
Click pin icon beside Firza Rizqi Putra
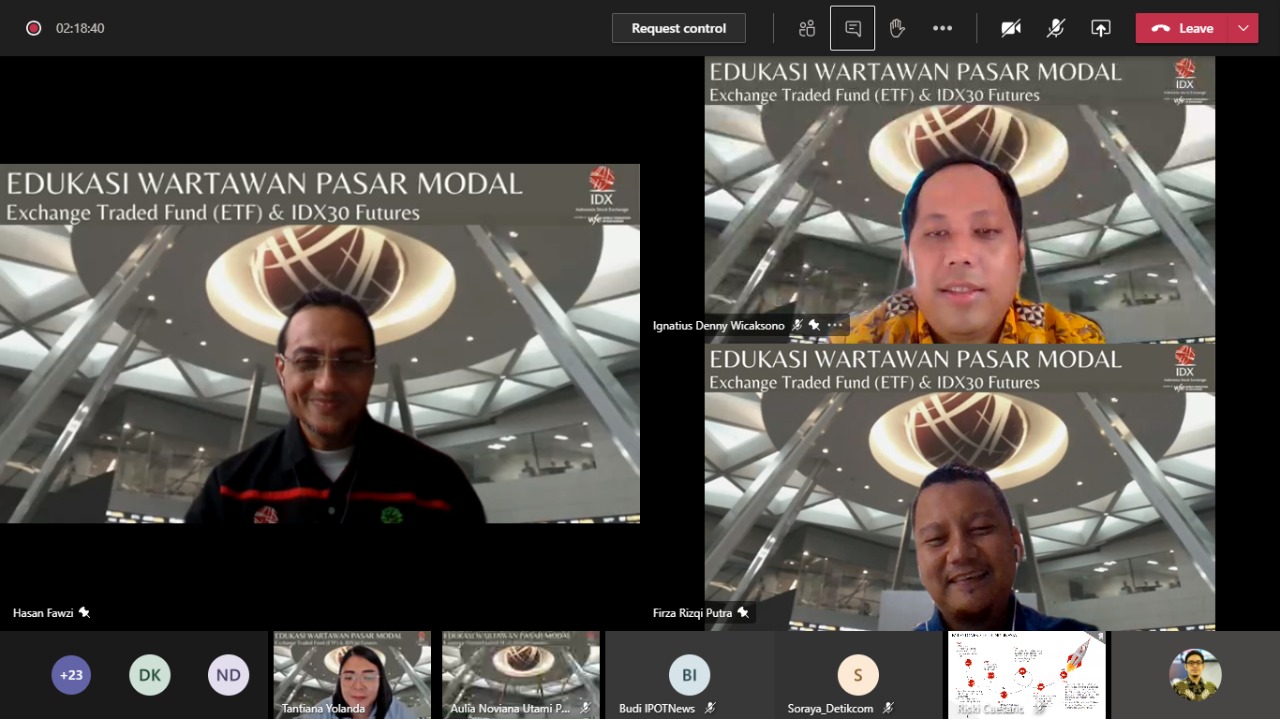[743, 612]
